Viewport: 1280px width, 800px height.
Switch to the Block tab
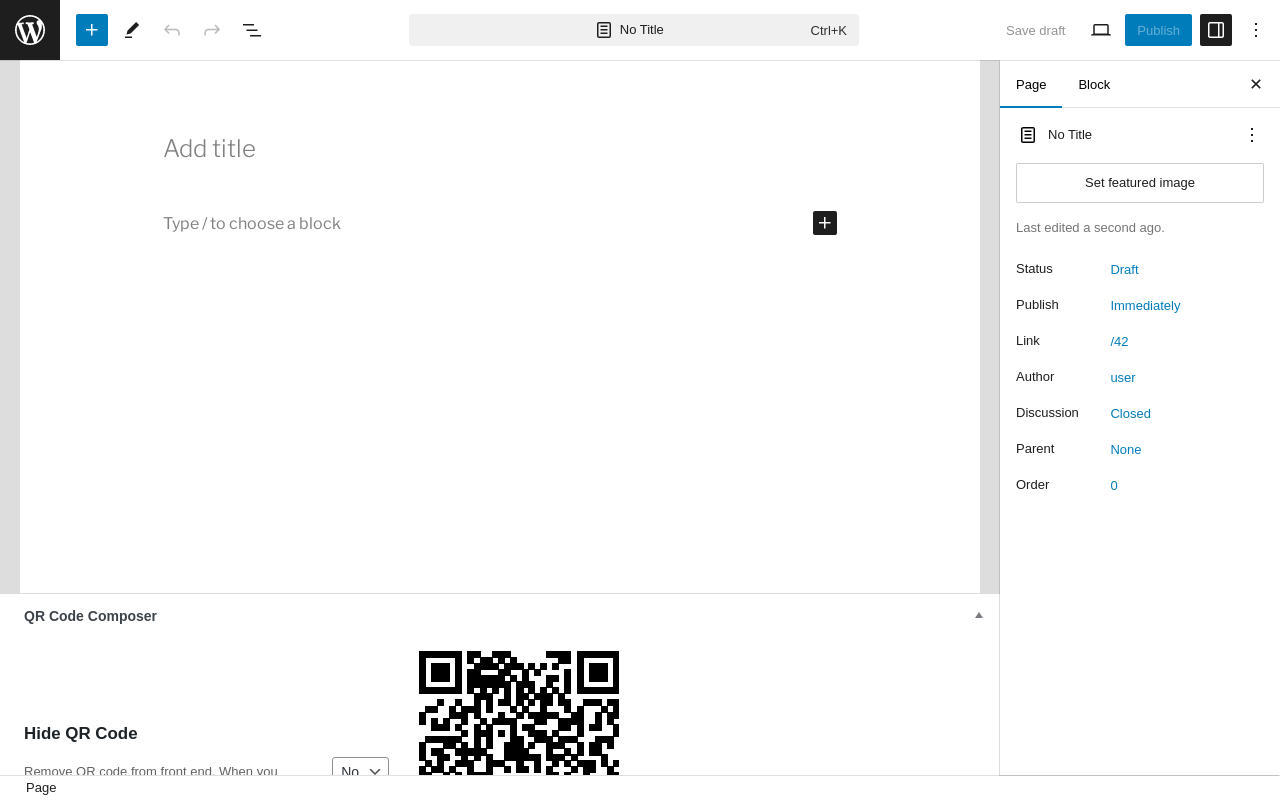(1094, 84)
